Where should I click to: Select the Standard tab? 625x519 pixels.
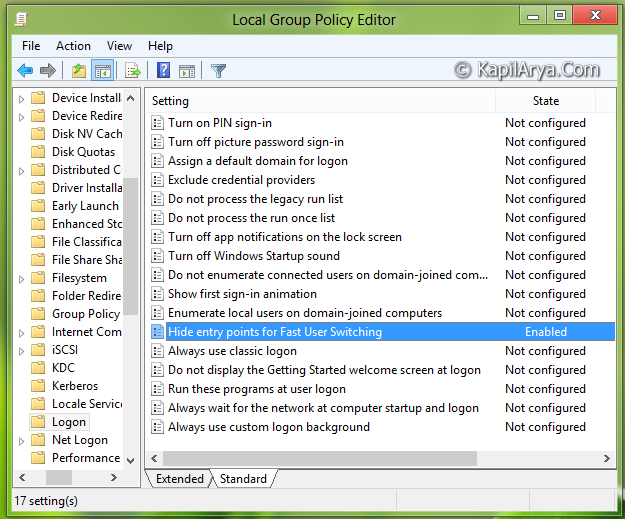click(x=243, y=479)
